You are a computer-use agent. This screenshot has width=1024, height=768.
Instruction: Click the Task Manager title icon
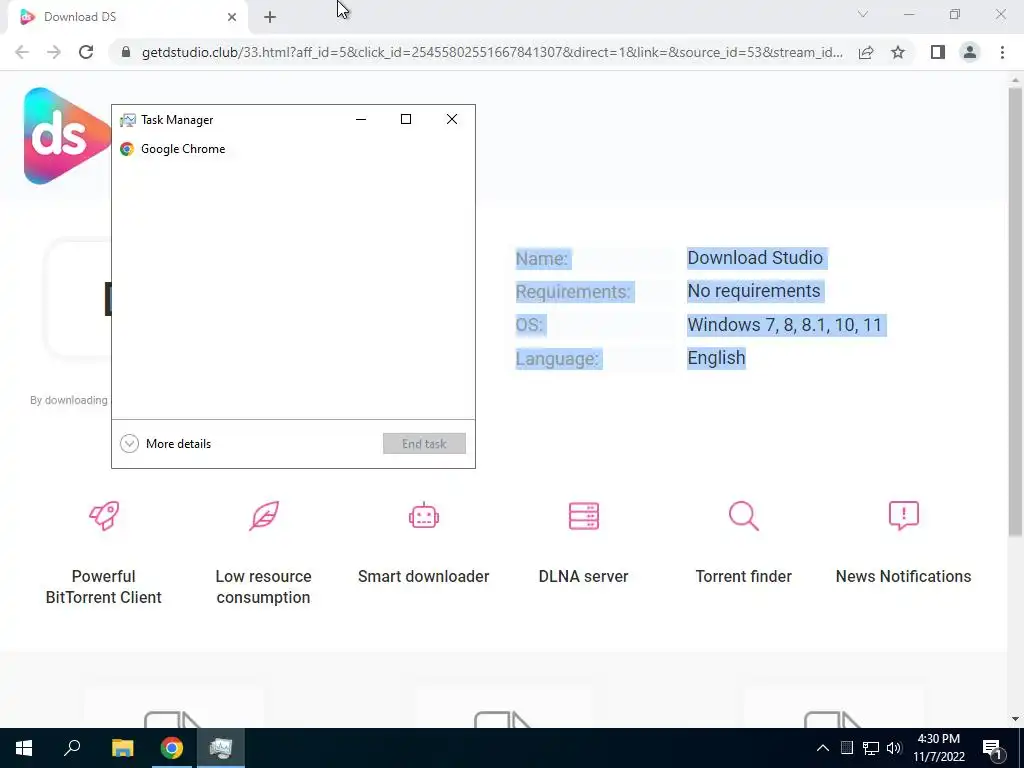128,120
